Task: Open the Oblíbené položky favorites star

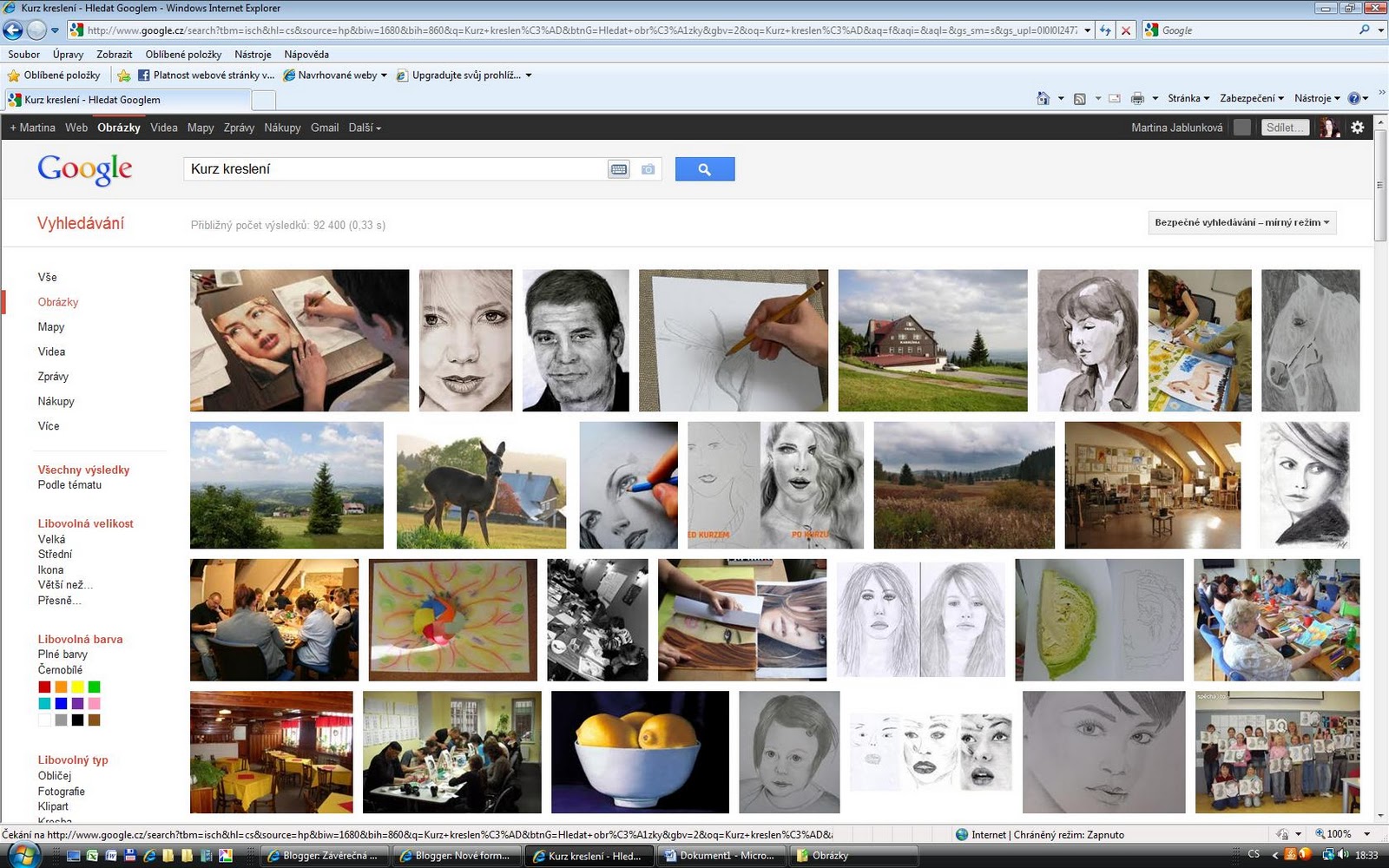Action: tap(52, 75)
